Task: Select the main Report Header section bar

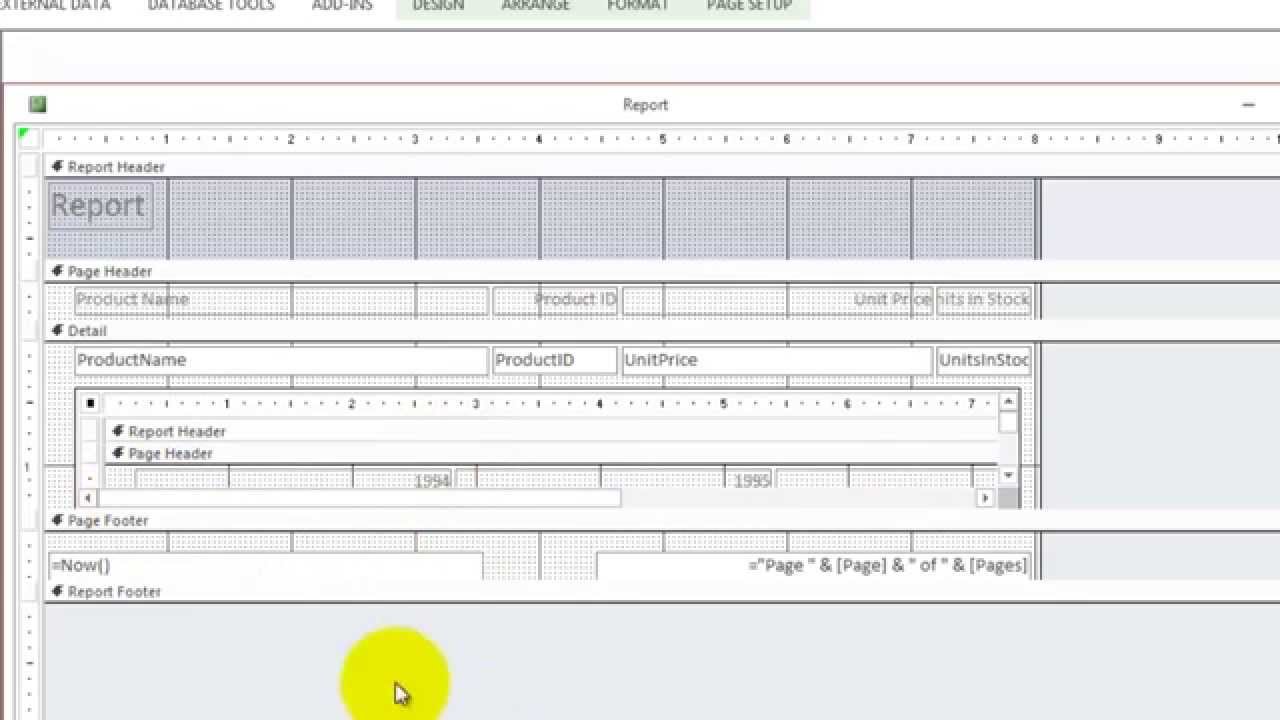Action: pyautogui.click(x=660, y=167)
